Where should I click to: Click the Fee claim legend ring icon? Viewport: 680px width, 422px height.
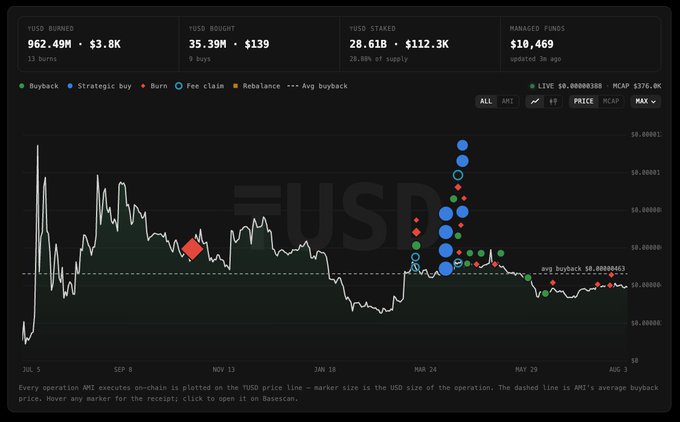pyautogui.click(x=179, y=86)
